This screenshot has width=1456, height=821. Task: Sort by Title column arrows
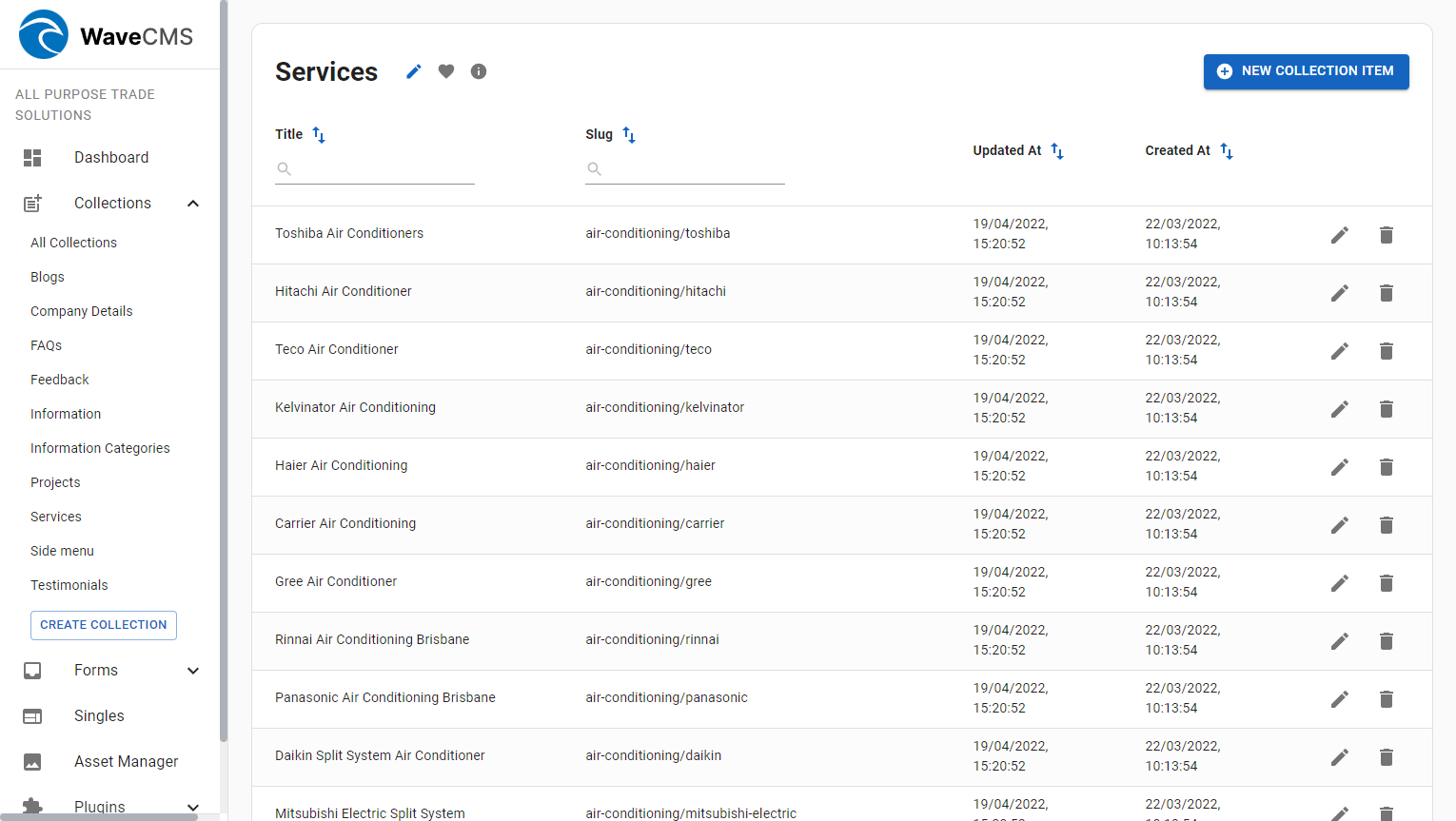319,135
